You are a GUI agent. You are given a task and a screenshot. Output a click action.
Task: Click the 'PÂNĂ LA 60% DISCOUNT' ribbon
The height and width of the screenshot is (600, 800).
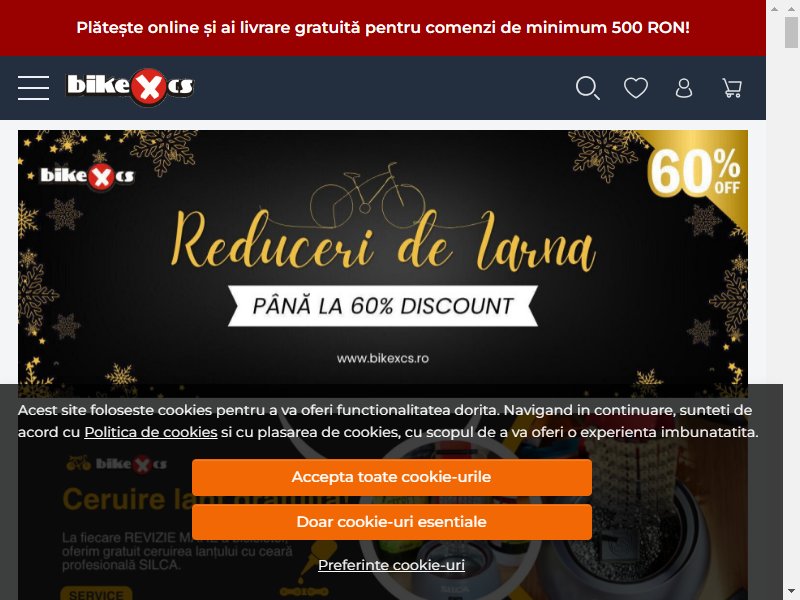(383, 306)
